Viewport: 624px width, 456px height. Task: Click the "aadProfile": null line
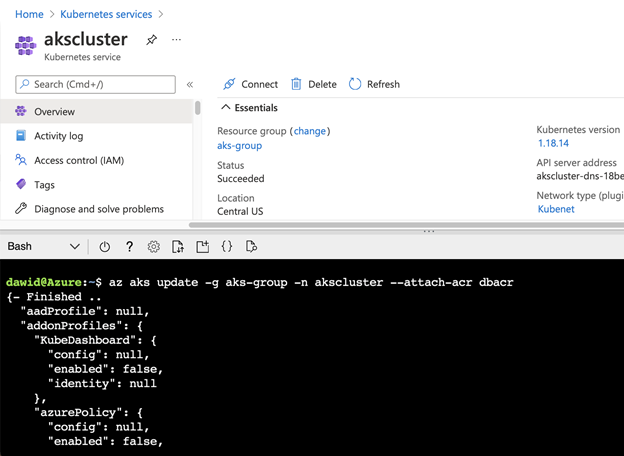(85, 311)
